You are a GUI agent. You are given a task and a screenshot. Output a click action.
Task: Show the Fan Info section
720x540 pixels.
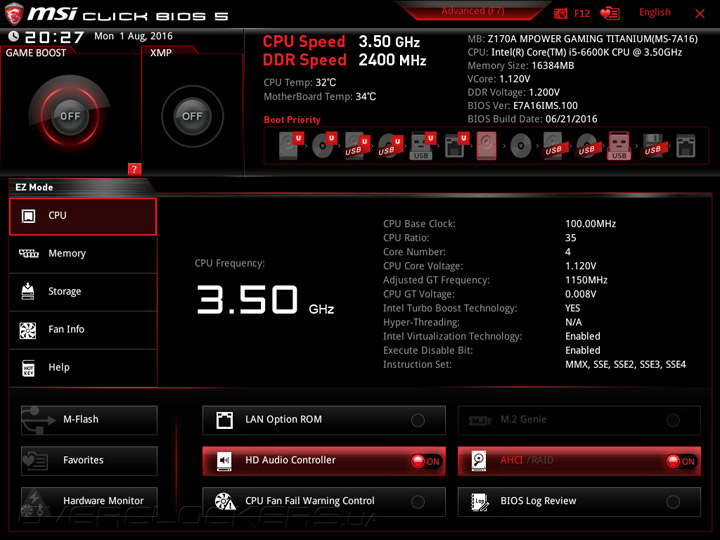click(83, 330)
